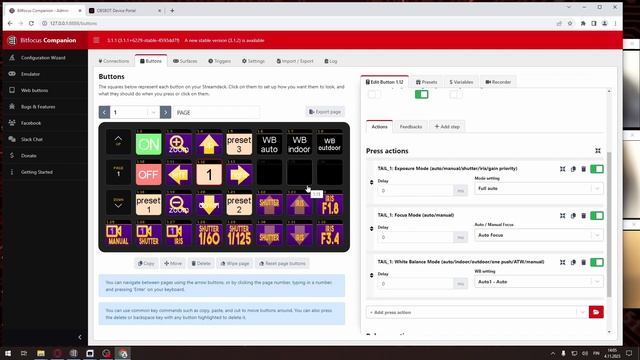Open Bugs & Features sidebar link
Screen dimensions: 640x360
coord(38,107)
